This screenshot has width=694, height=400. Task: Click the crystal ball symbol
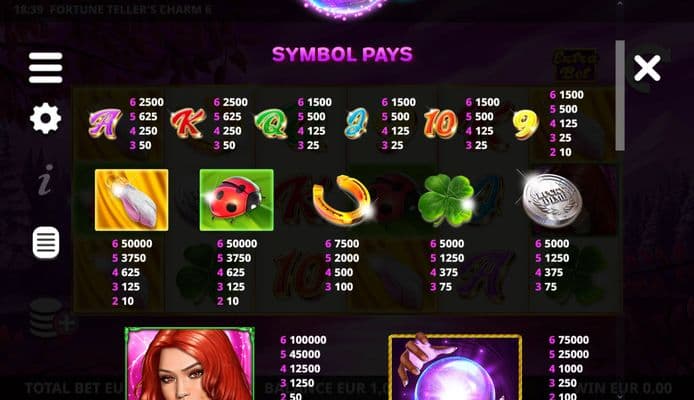click(x=455, y=367)
